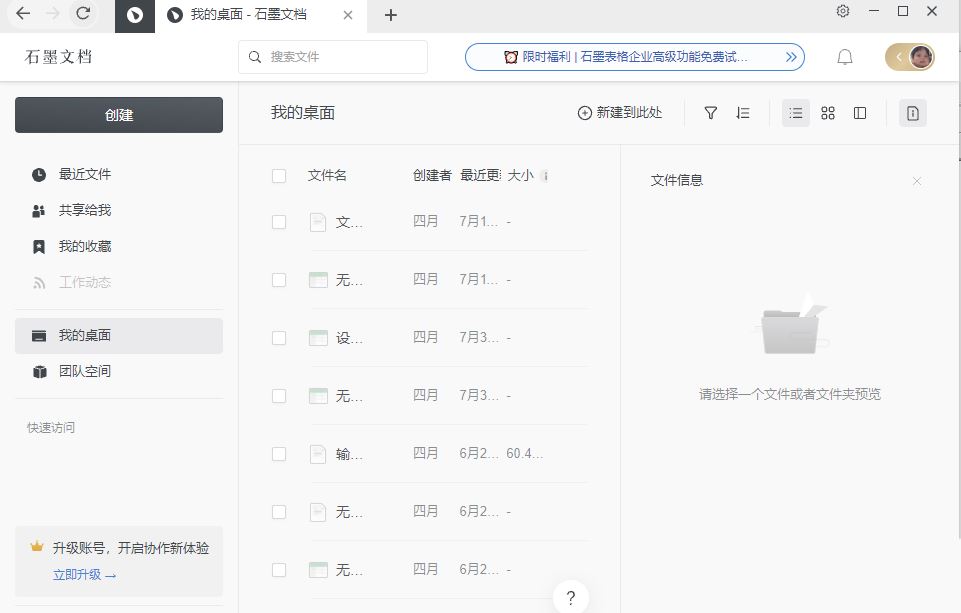Open 团队空间 in the sidebar
The width and height of the screenshot is (961, 613).
[x=119, y=371]
